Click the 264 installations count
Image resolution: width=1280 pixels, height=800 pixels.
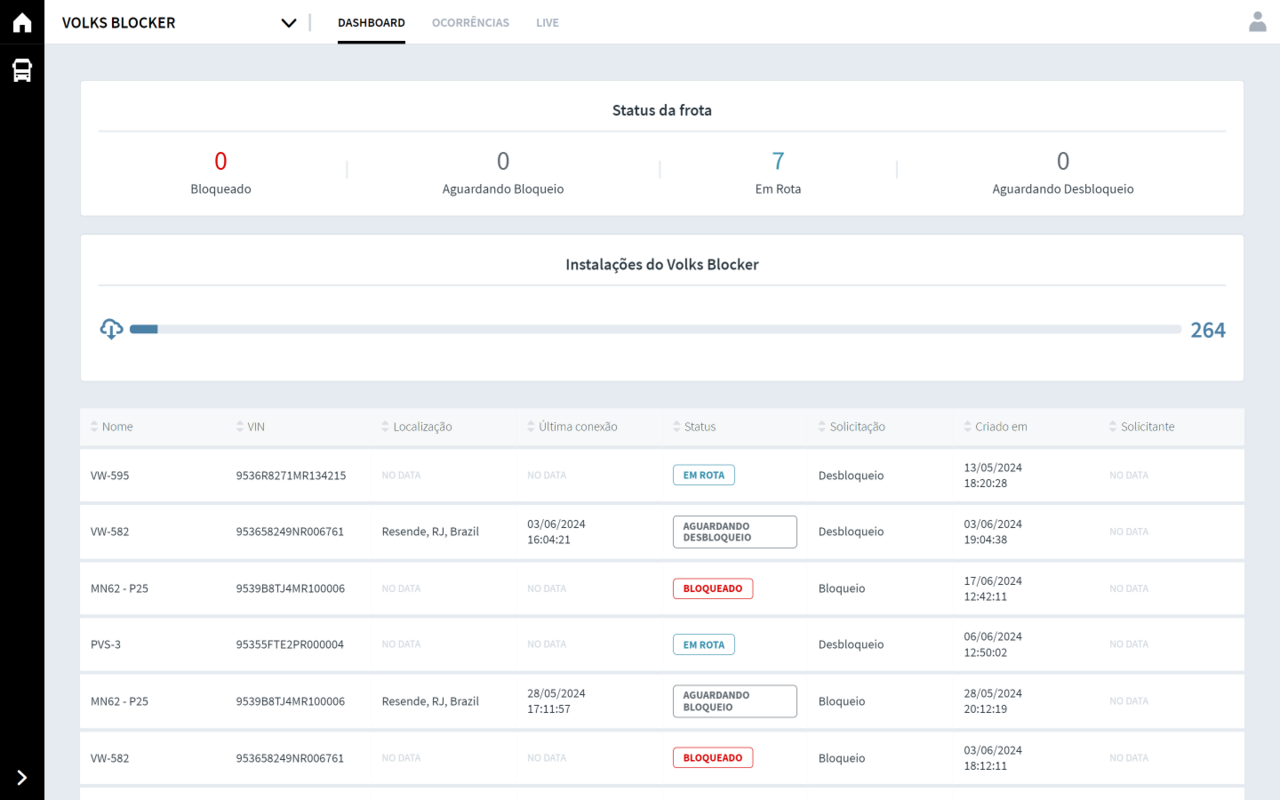pos(1208,330)
